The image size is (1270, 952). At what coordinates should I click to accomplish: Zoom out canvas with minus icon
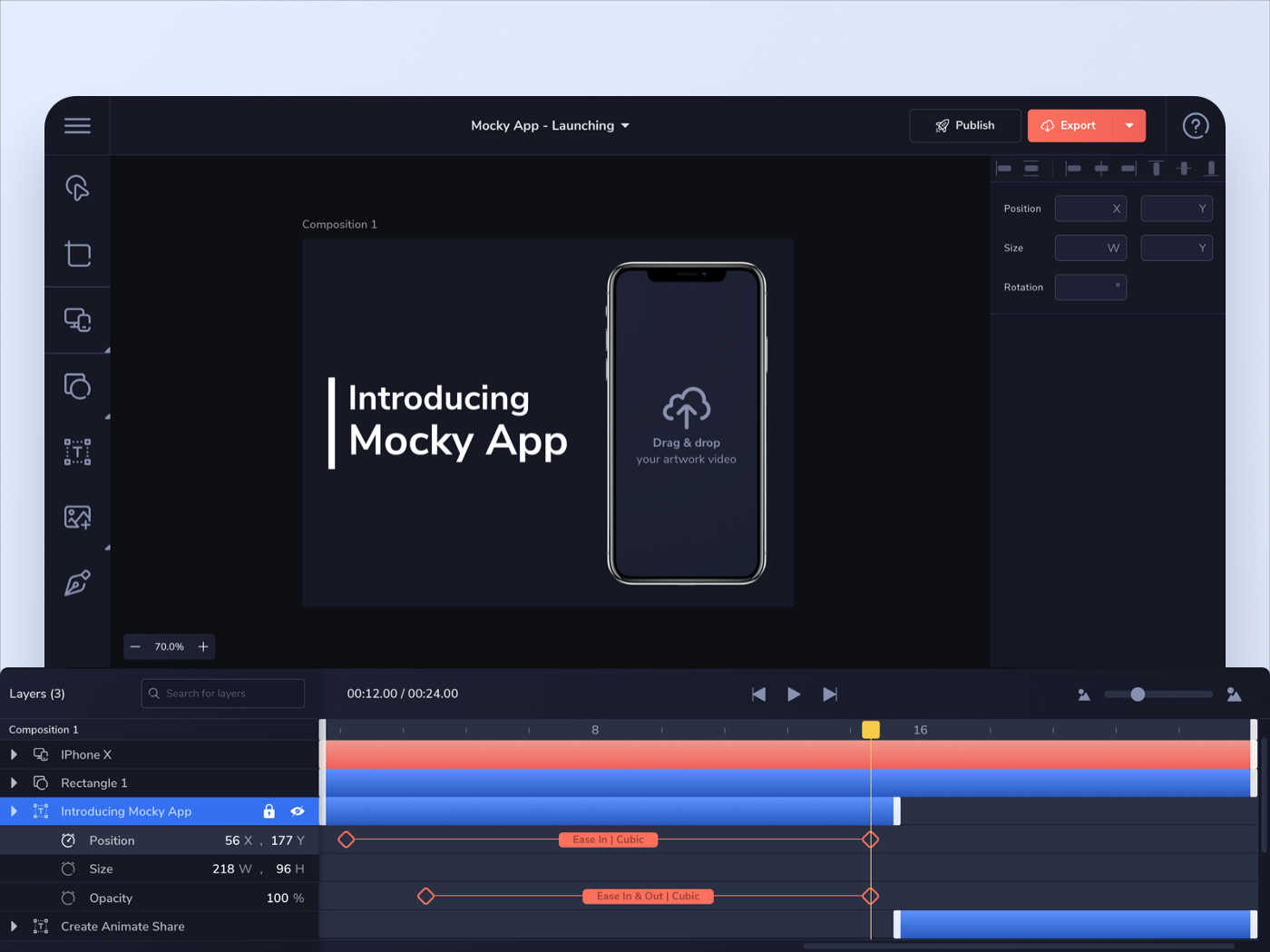pos(135,646)
